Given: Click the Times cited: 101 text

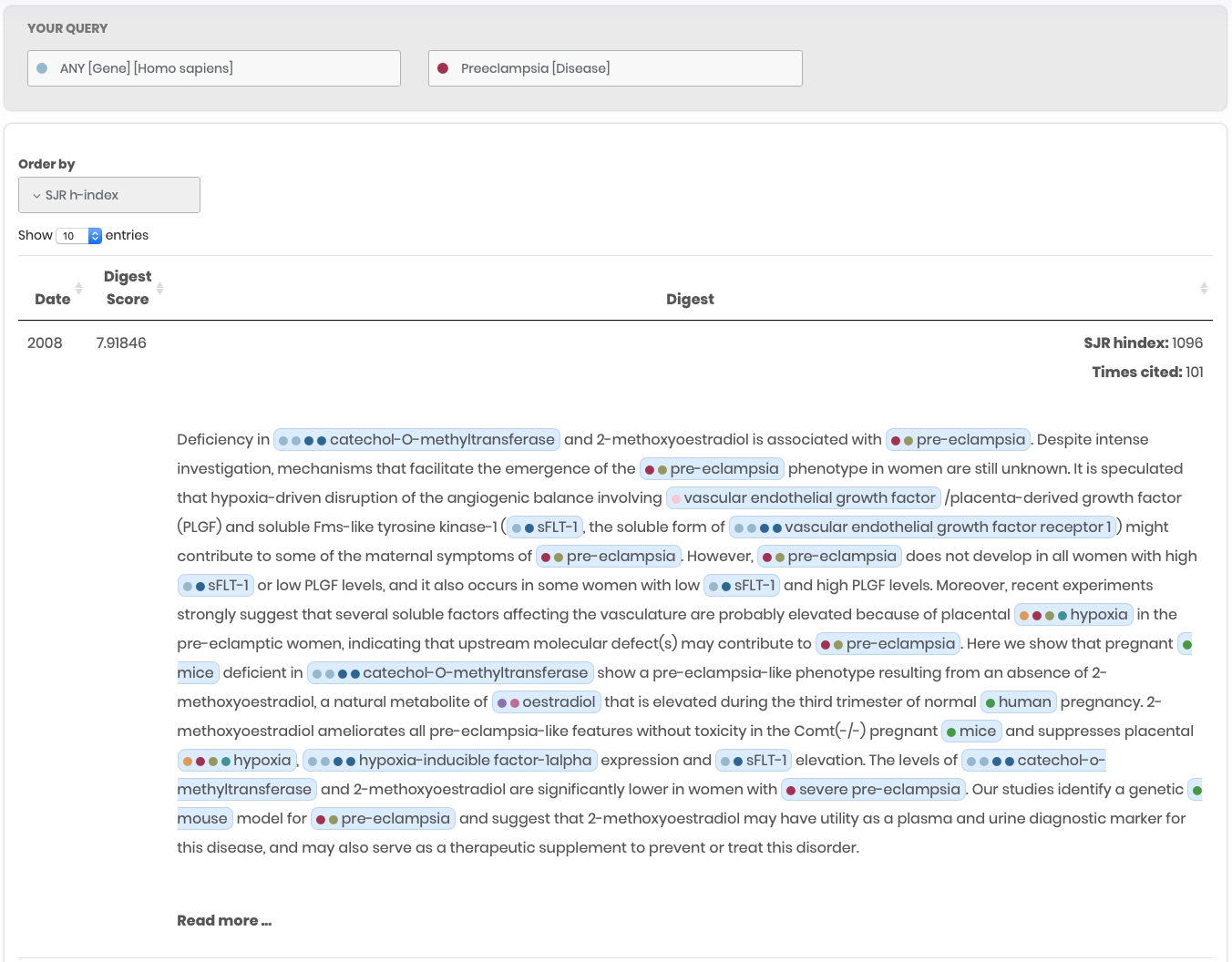Looking at the screenshot, I should coord(1147,372).
